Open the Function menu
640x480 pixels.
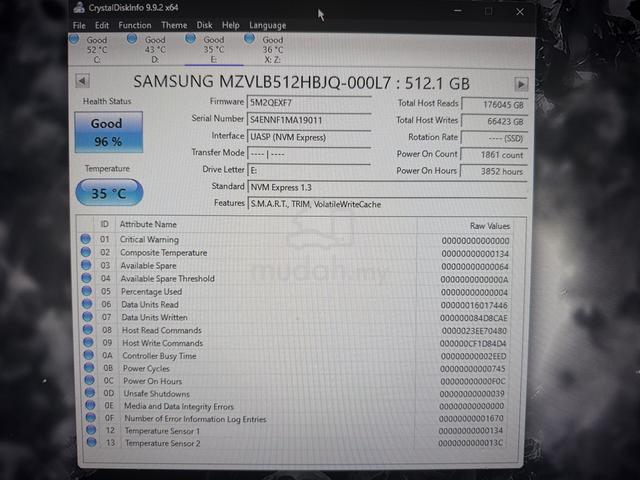135,25
